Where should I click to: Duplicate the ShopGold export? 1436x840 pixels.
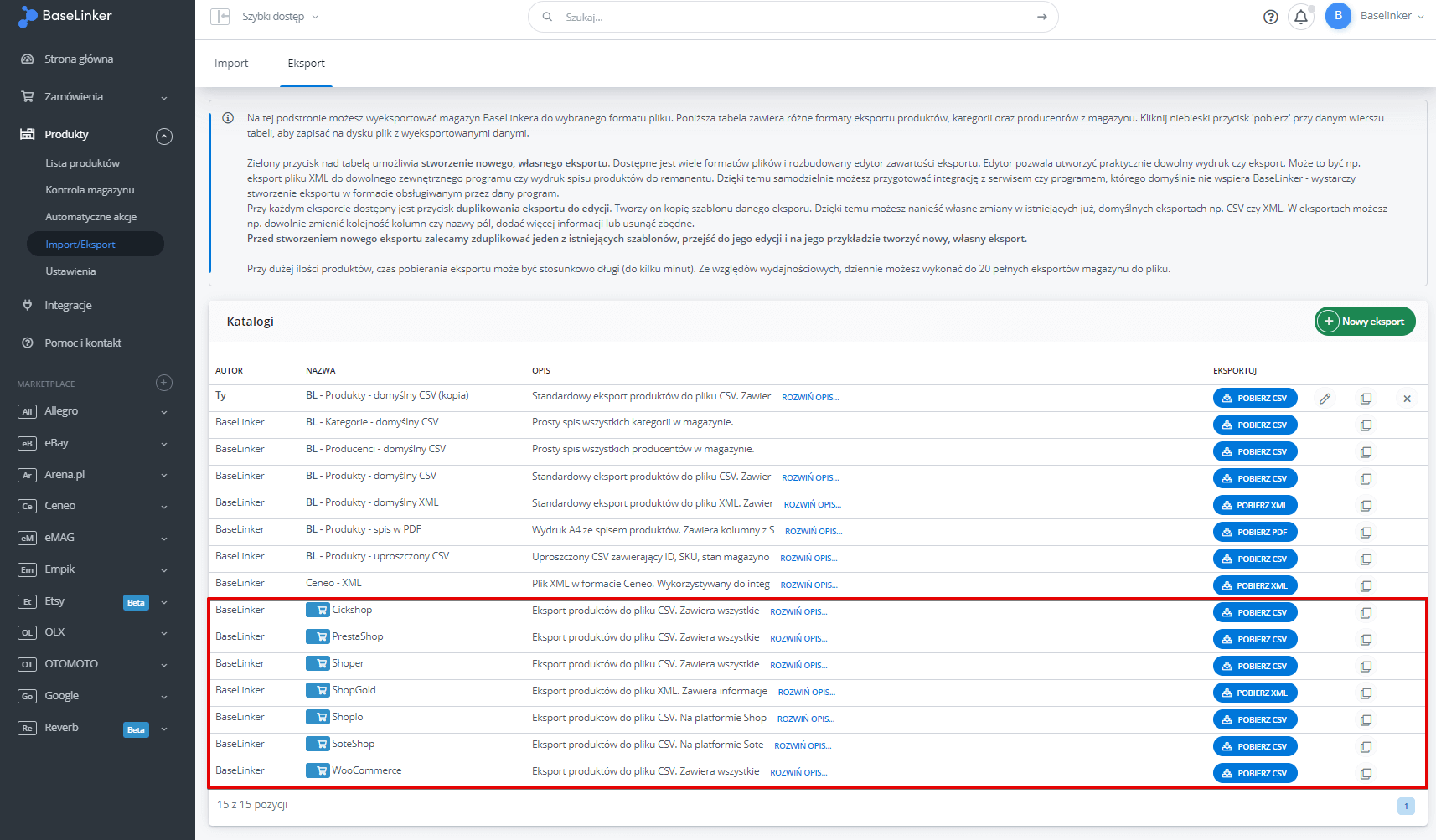[x=1366, y=693]
